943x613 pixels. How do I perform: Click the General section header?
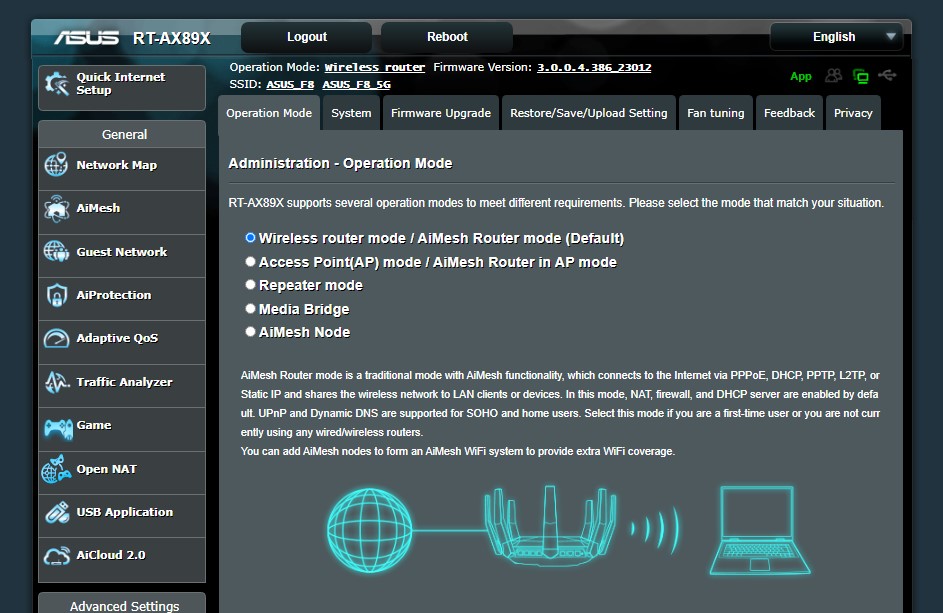(x=122, y=134)
